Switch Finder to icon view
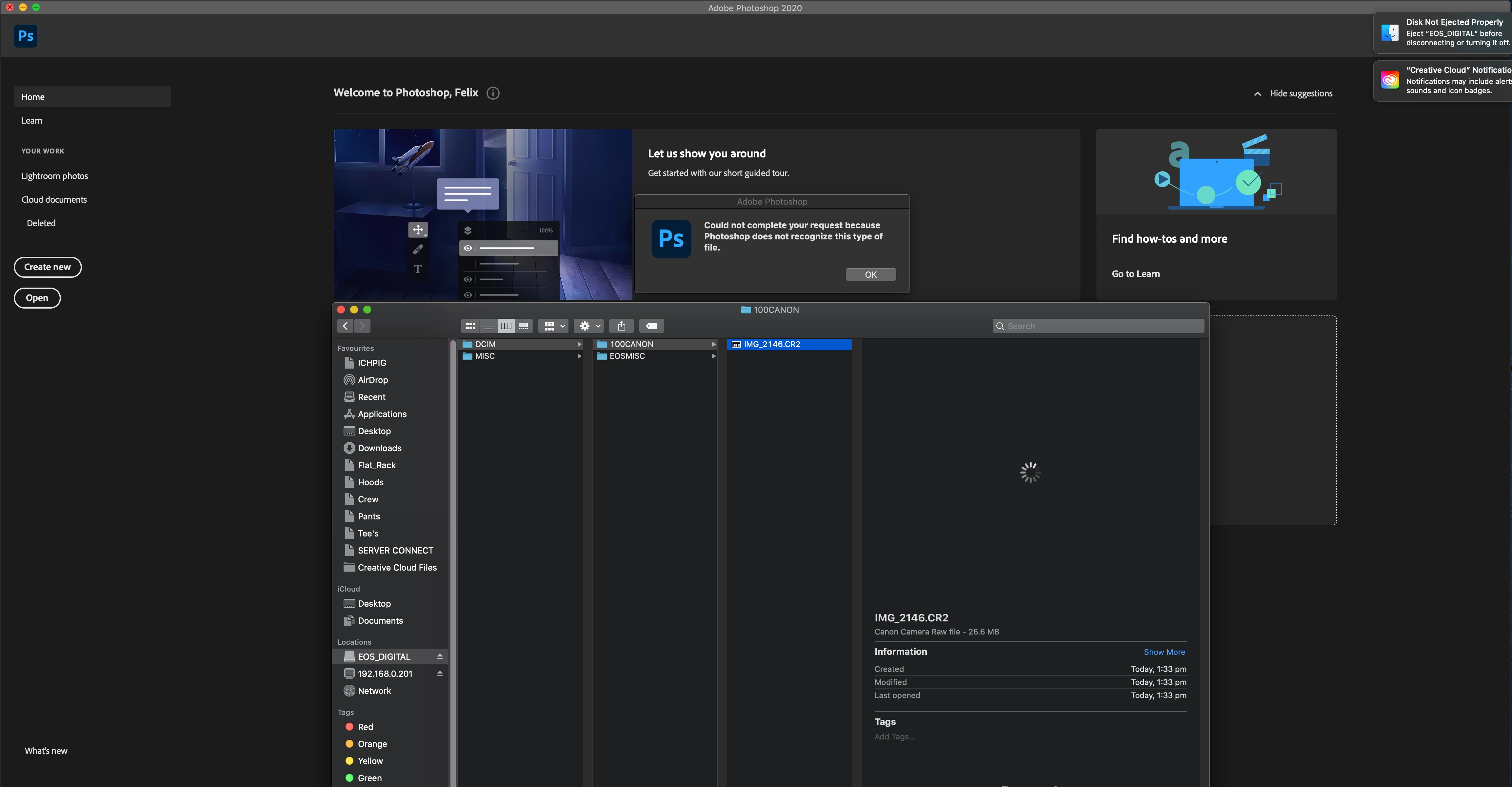 click(470, 326)
